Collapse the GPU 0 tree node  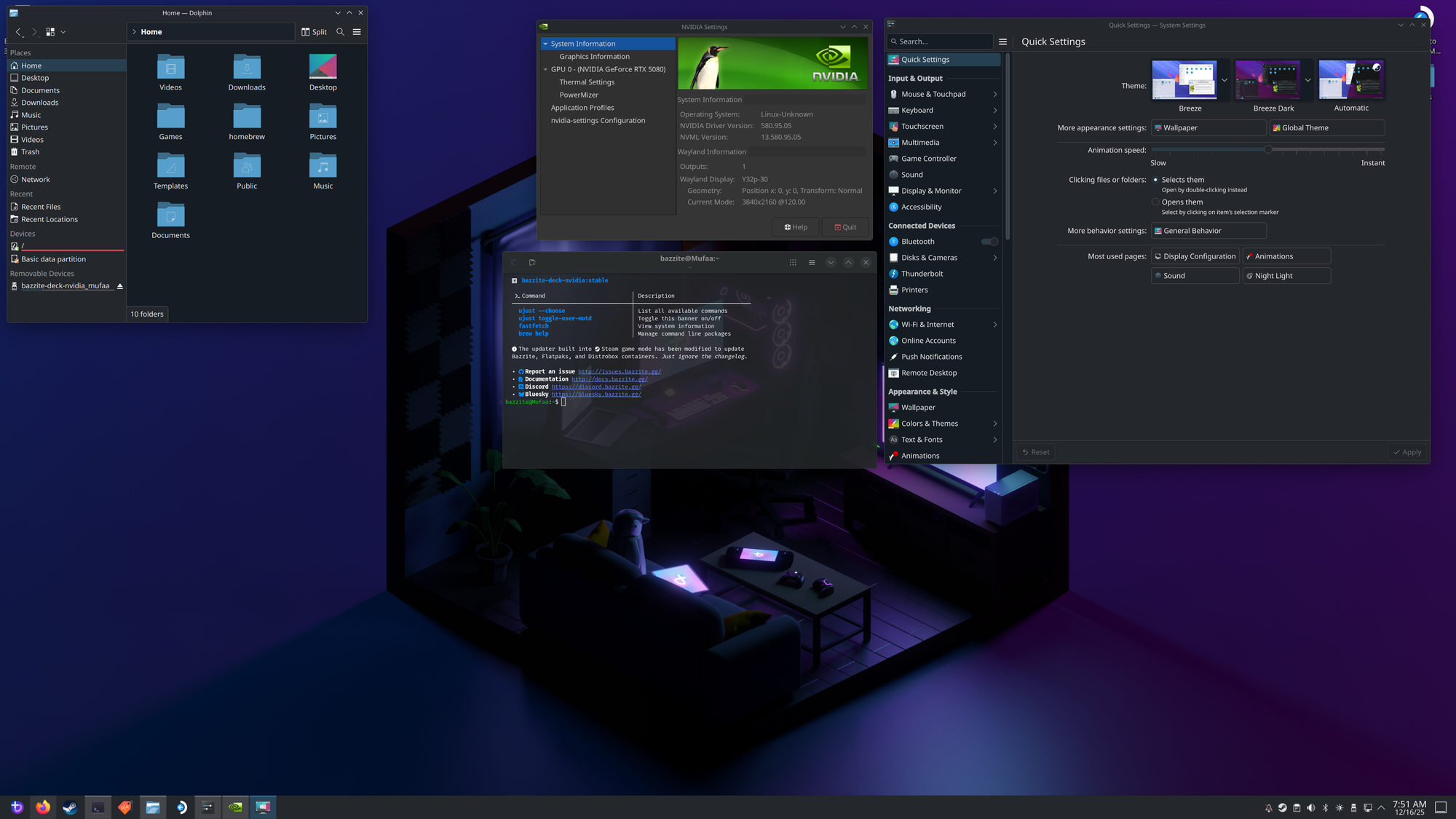click(x=545, y=70)
